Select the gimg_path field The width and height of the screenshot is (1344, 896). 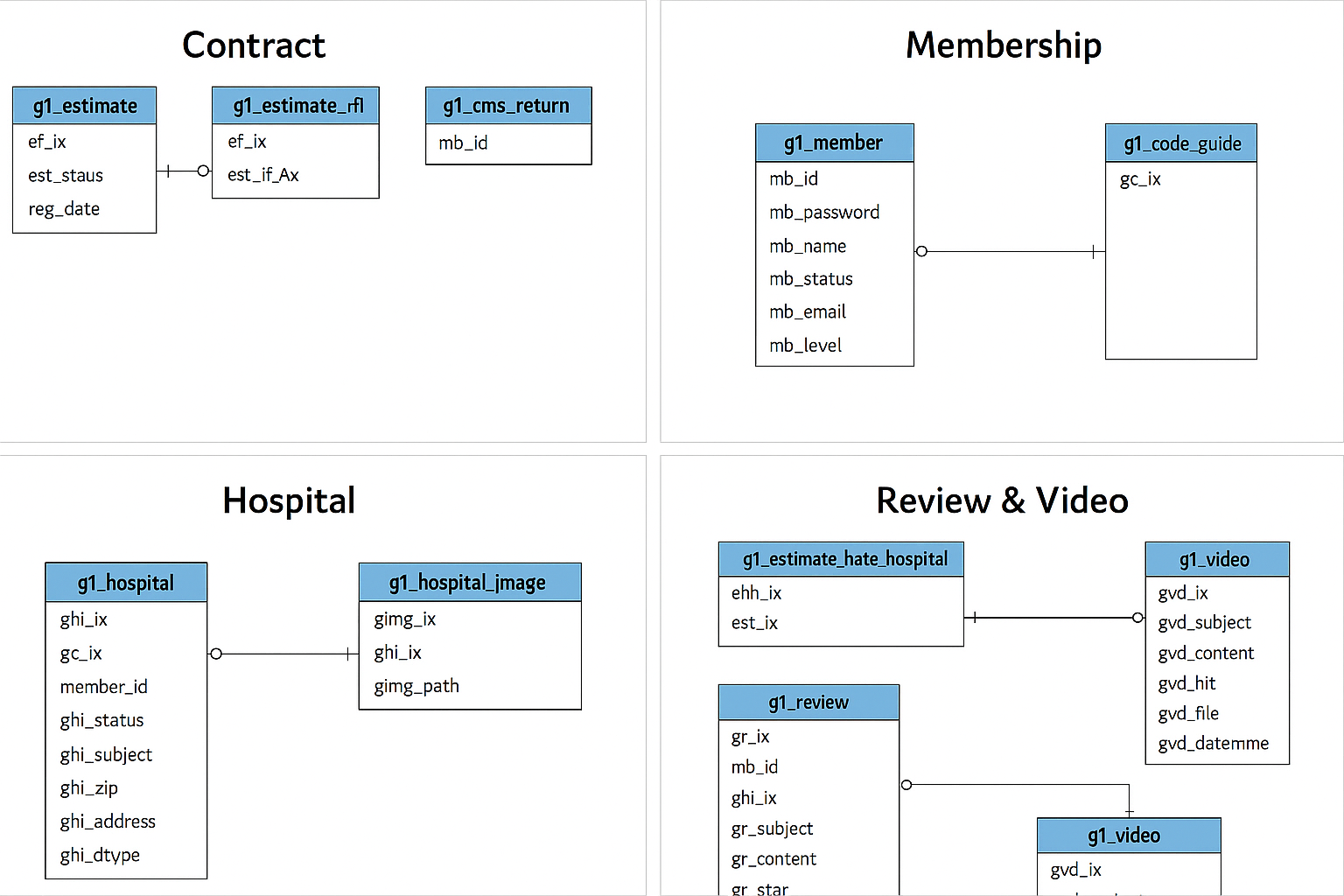tap(416, 687)
